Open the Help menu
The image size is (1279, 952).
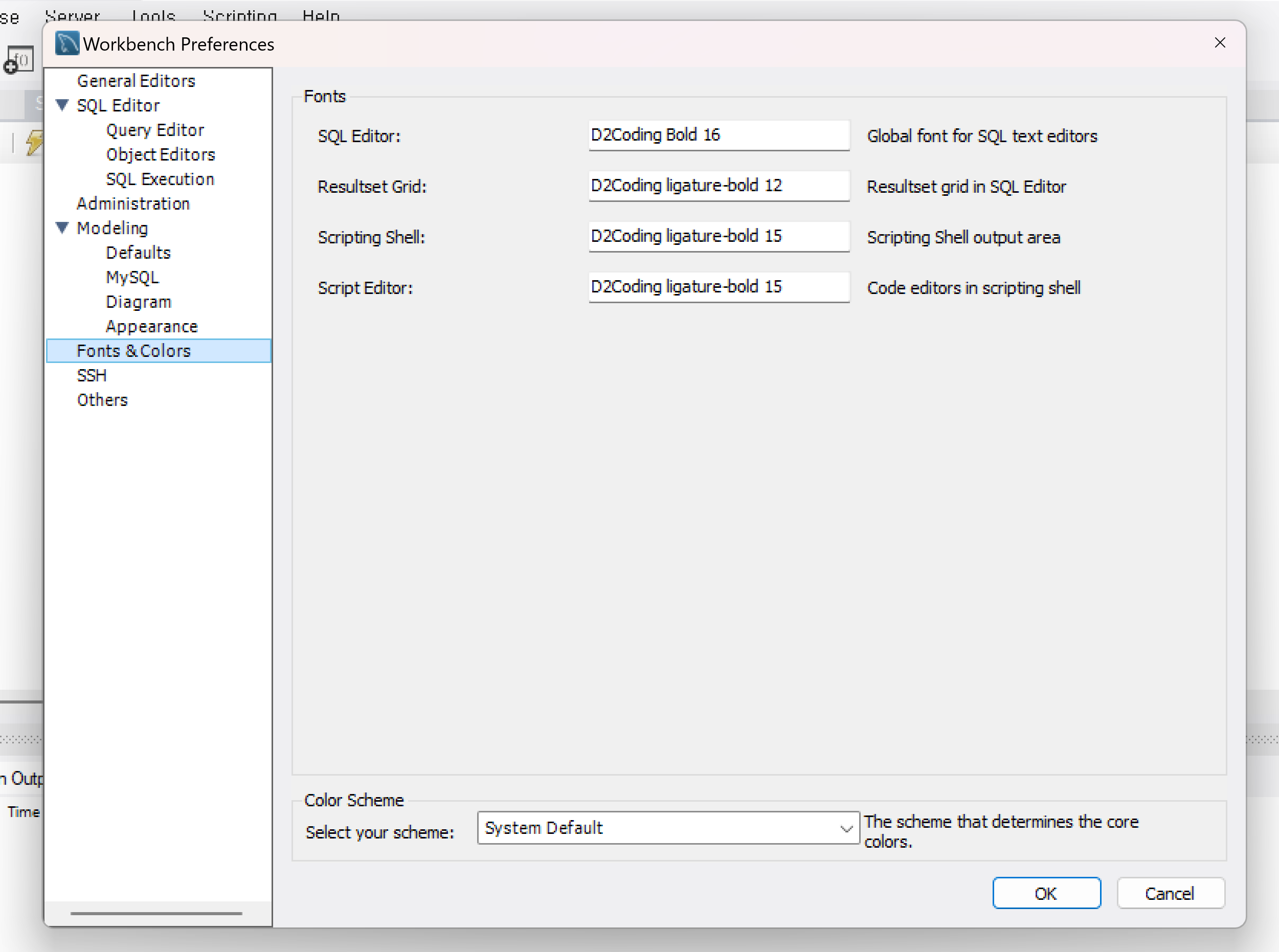(x=321, y=15)
